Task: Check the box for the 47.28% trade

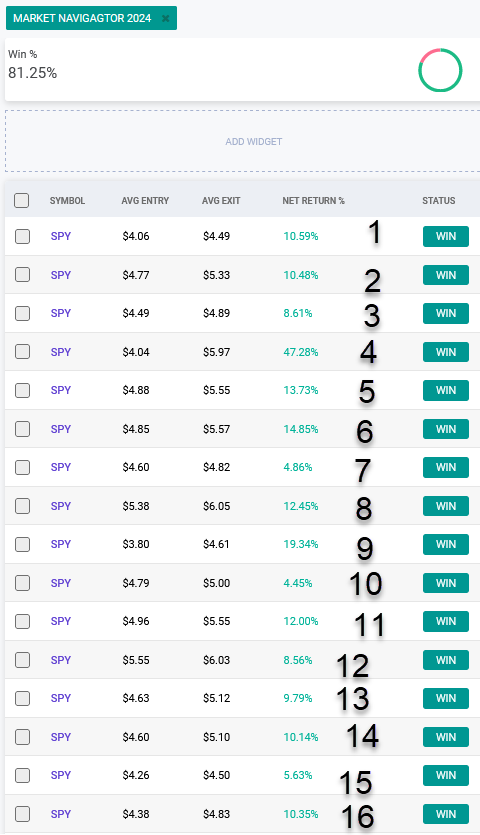Action: click(22, 352)
